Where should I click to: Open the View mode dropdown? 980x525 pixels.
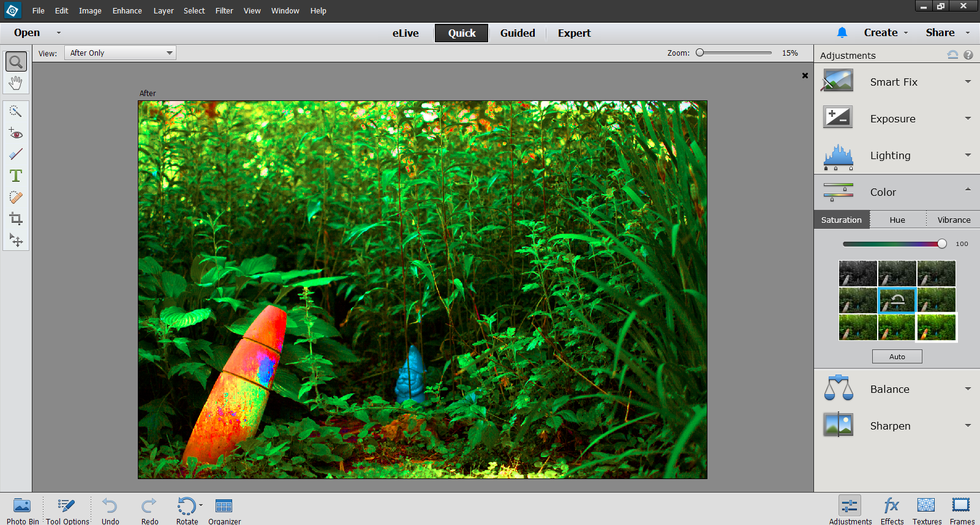(x=120, y=53)
